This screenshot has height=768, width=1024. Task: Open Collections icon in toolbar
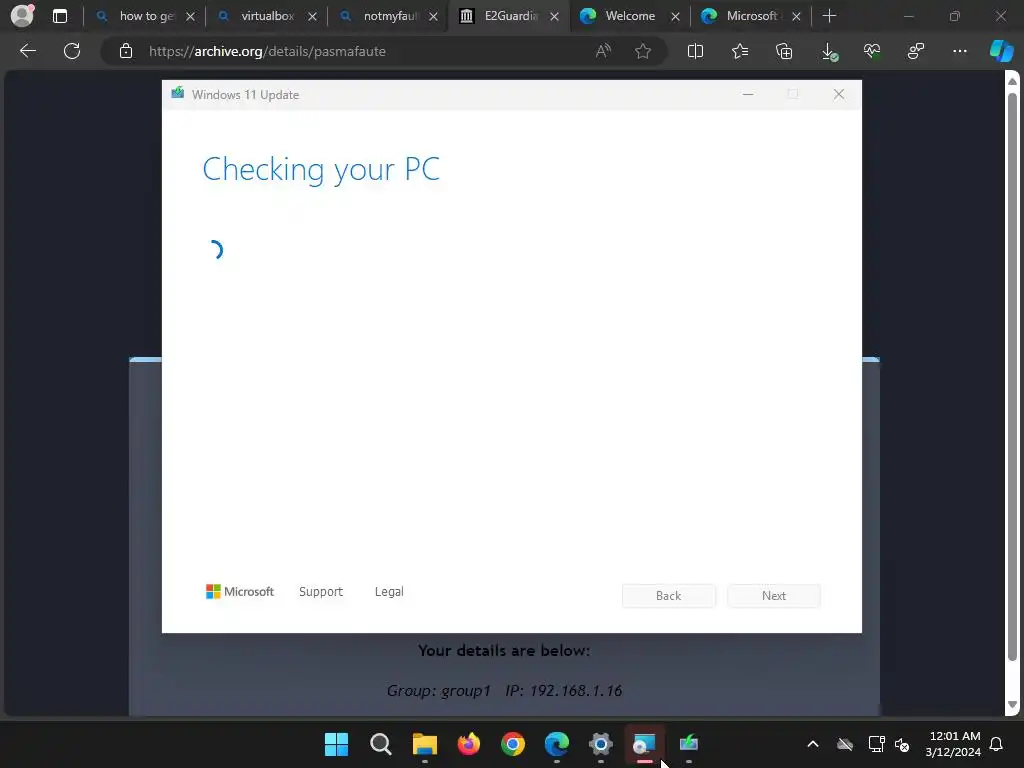point(784,51)
